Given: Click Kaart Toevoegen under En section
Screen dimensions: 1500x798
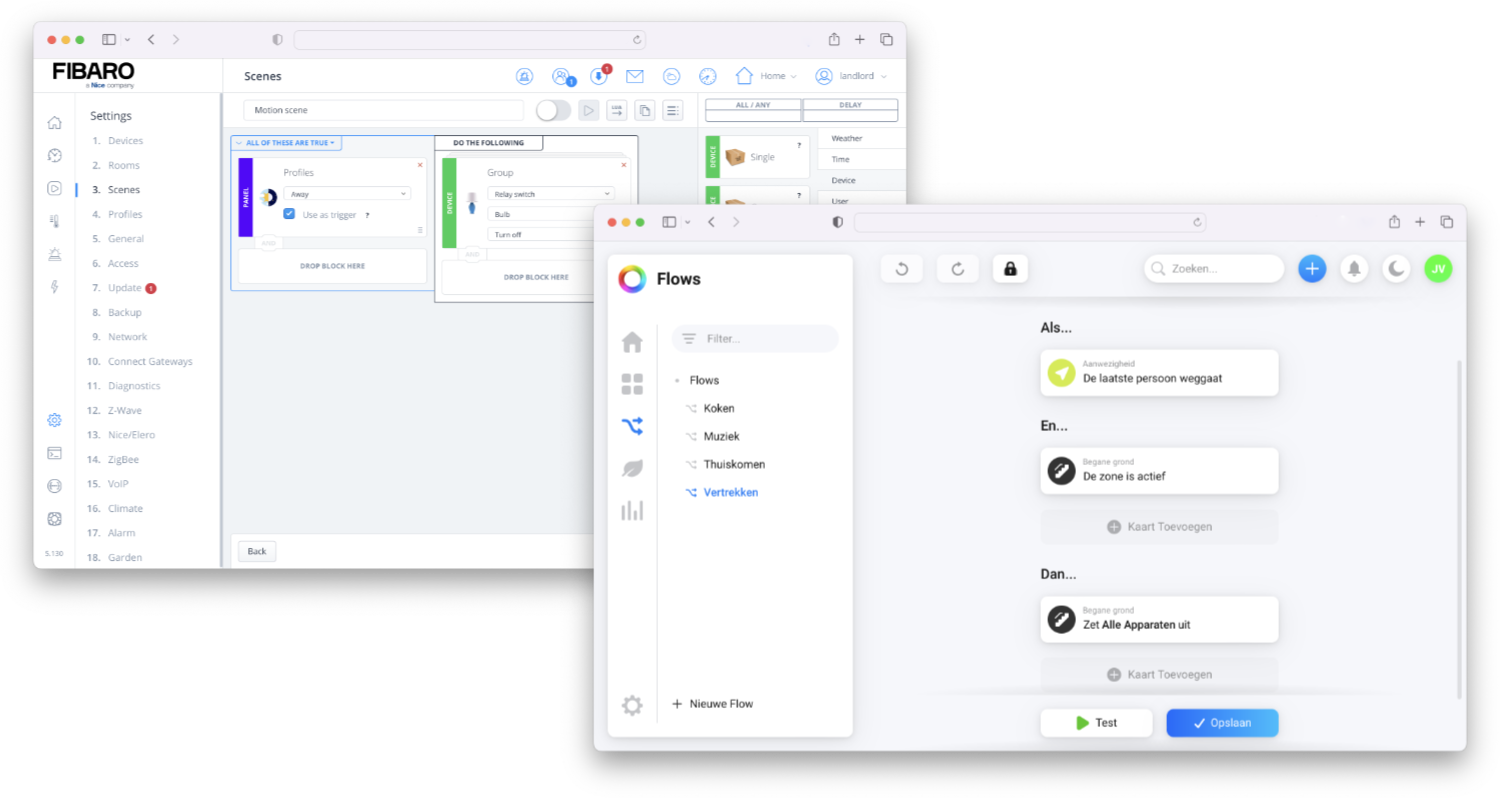Looking at the screenshot, I should [1159, 527].
